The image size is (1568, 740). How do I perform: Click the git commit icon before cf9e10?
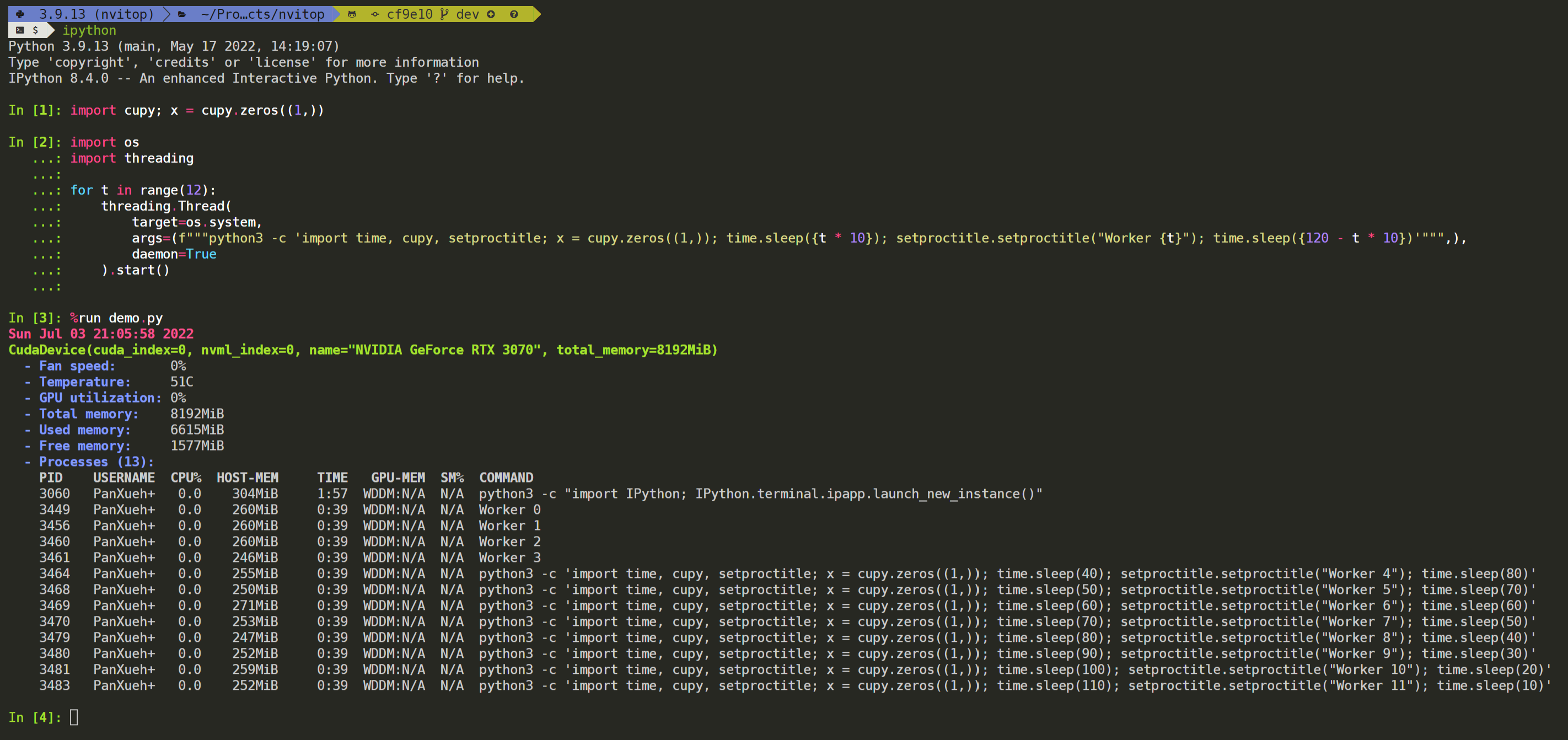[x=374, y=14]
